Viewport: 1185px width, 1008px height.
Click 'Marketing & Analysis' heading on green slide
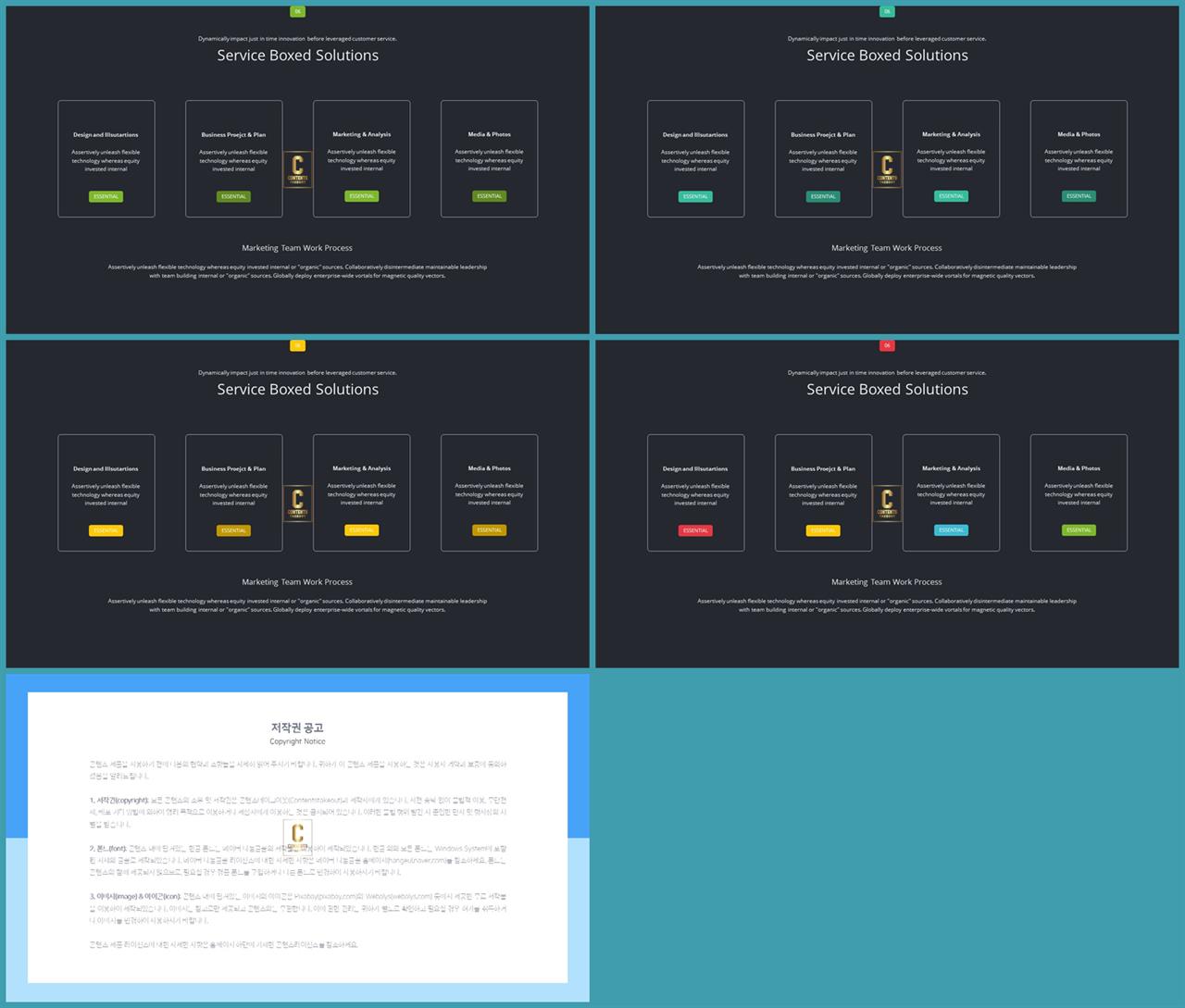361,134
